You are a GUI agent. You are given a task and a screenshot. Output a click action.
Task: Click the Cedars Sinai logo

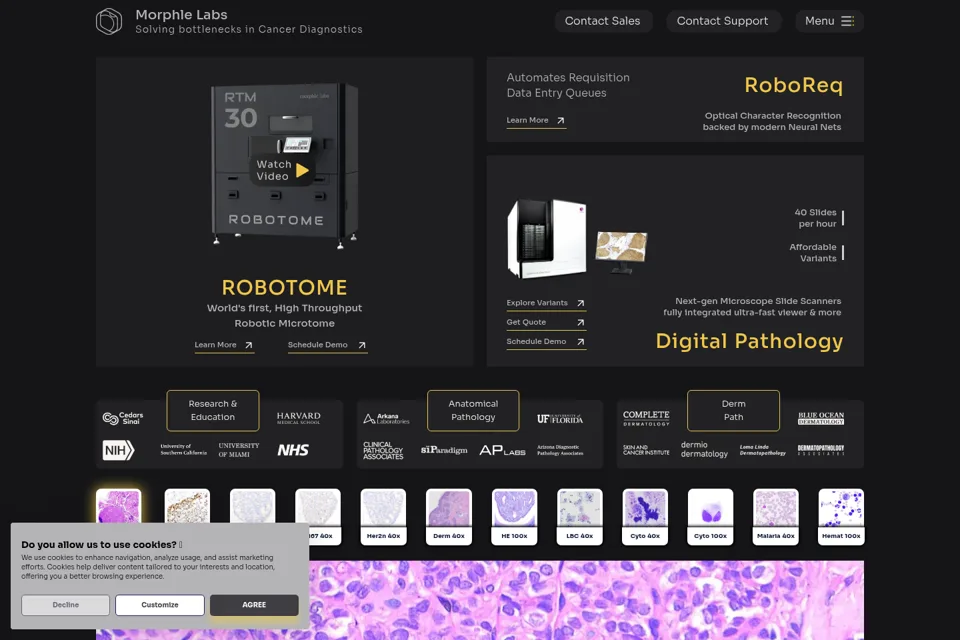pyautogui.click(x=123, y=418)
